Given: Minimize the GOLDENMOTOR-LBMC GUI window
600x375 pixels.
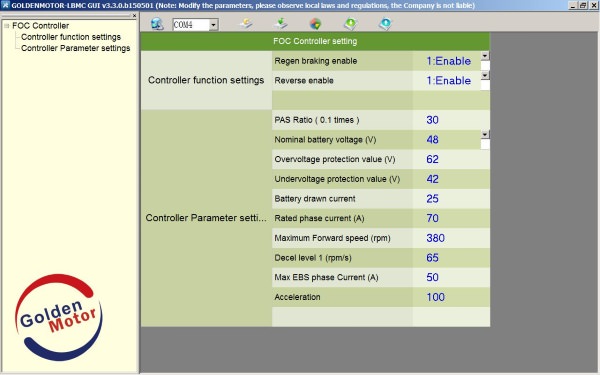Looking at the screenshot, I should 573,5.
